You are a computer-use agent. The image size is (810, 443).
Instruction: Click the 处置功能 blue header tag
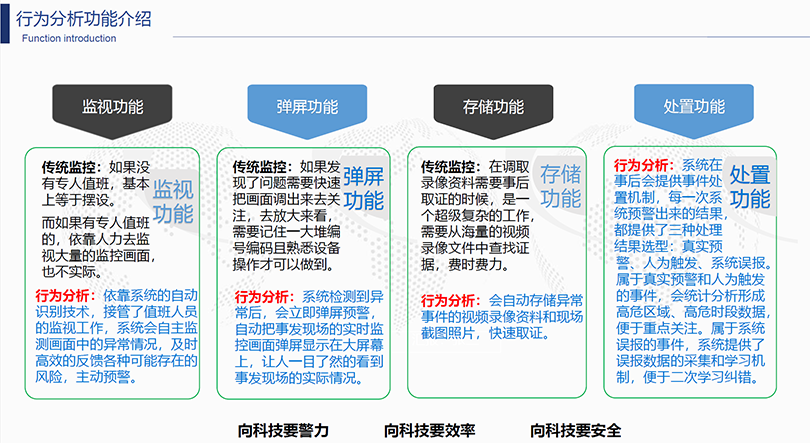click(x=694, y=111)
